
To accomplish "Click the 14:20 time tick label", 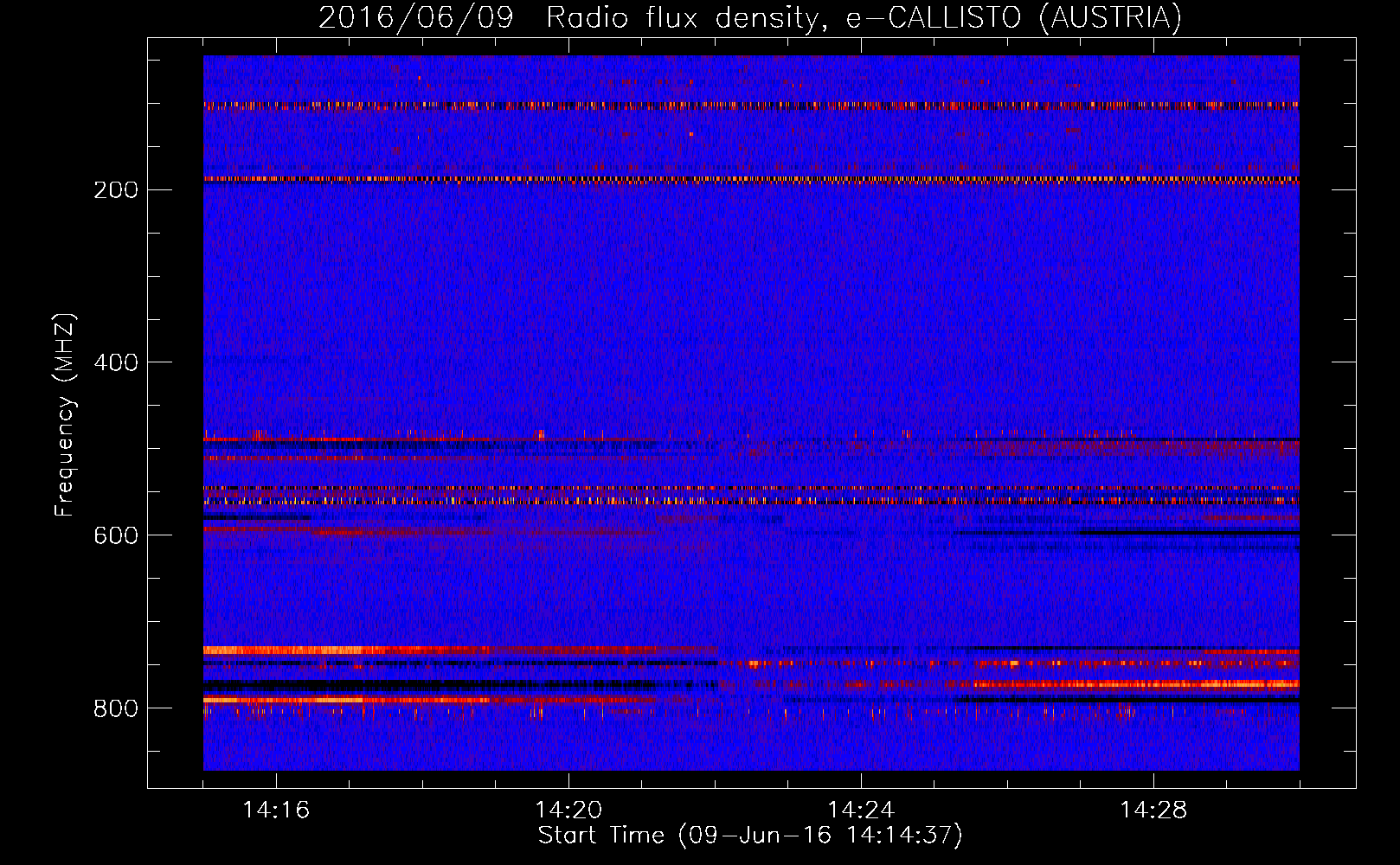I will [568, 811].
